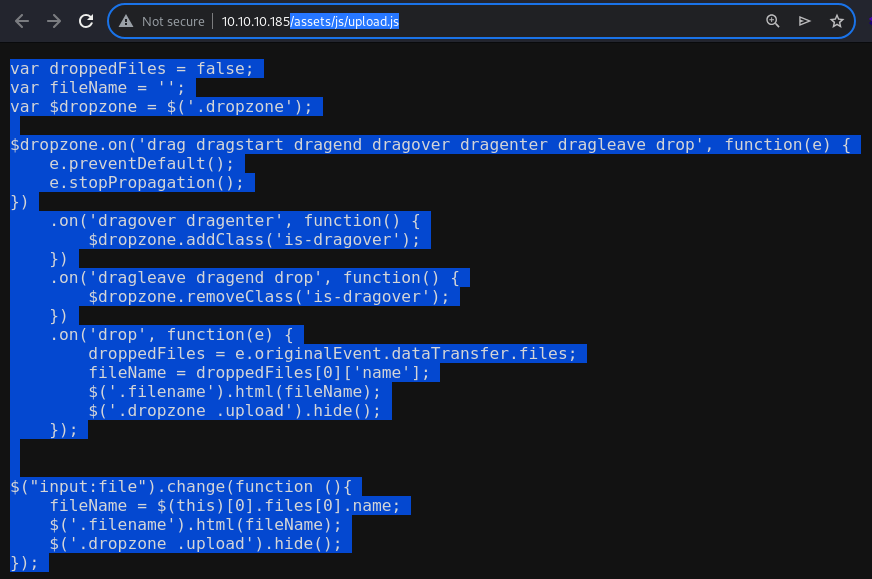Click the 'var droppedFiles = false;' line
872x579 pixels.
tap(132, 68)
